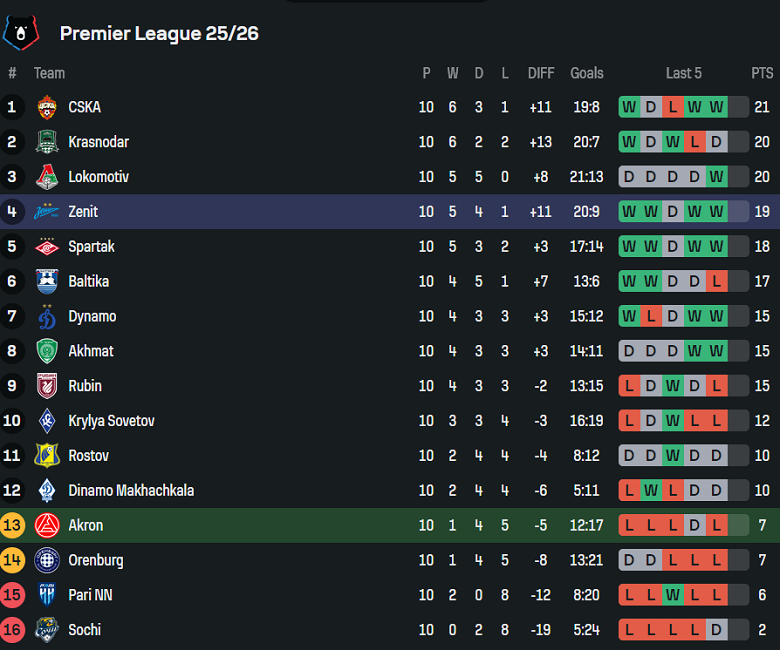
Task: Open the Spartak crest icon
Action: [47, 246]
